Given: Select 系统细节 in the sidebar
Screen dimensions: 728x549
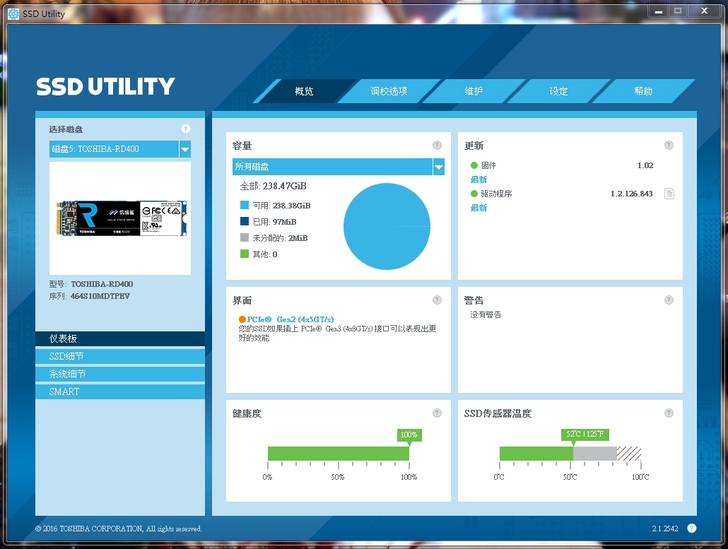Looking at the screenshot, I should [x=120, y=374].
